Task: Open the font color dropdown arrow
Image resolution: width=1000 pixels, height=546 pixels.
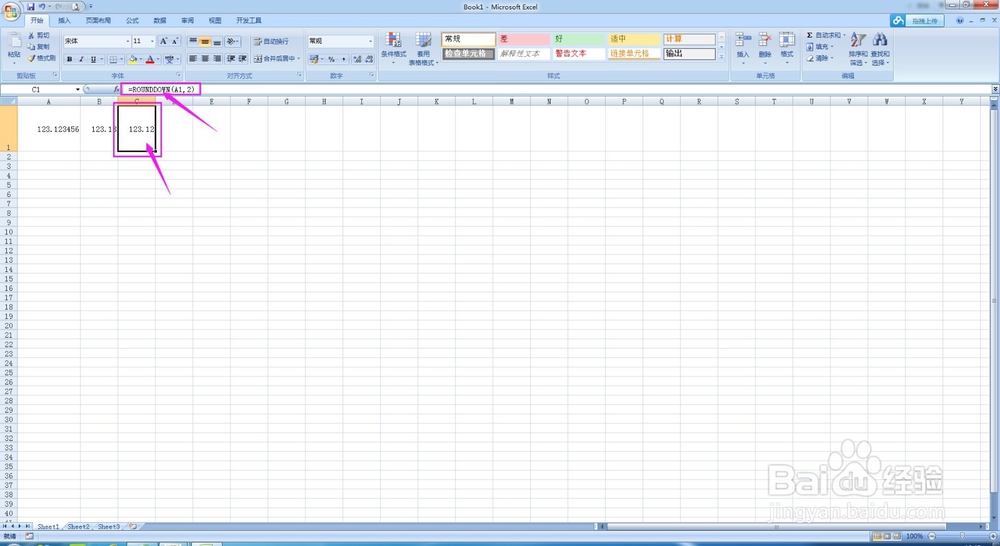Action: click(x=158, y=59)
